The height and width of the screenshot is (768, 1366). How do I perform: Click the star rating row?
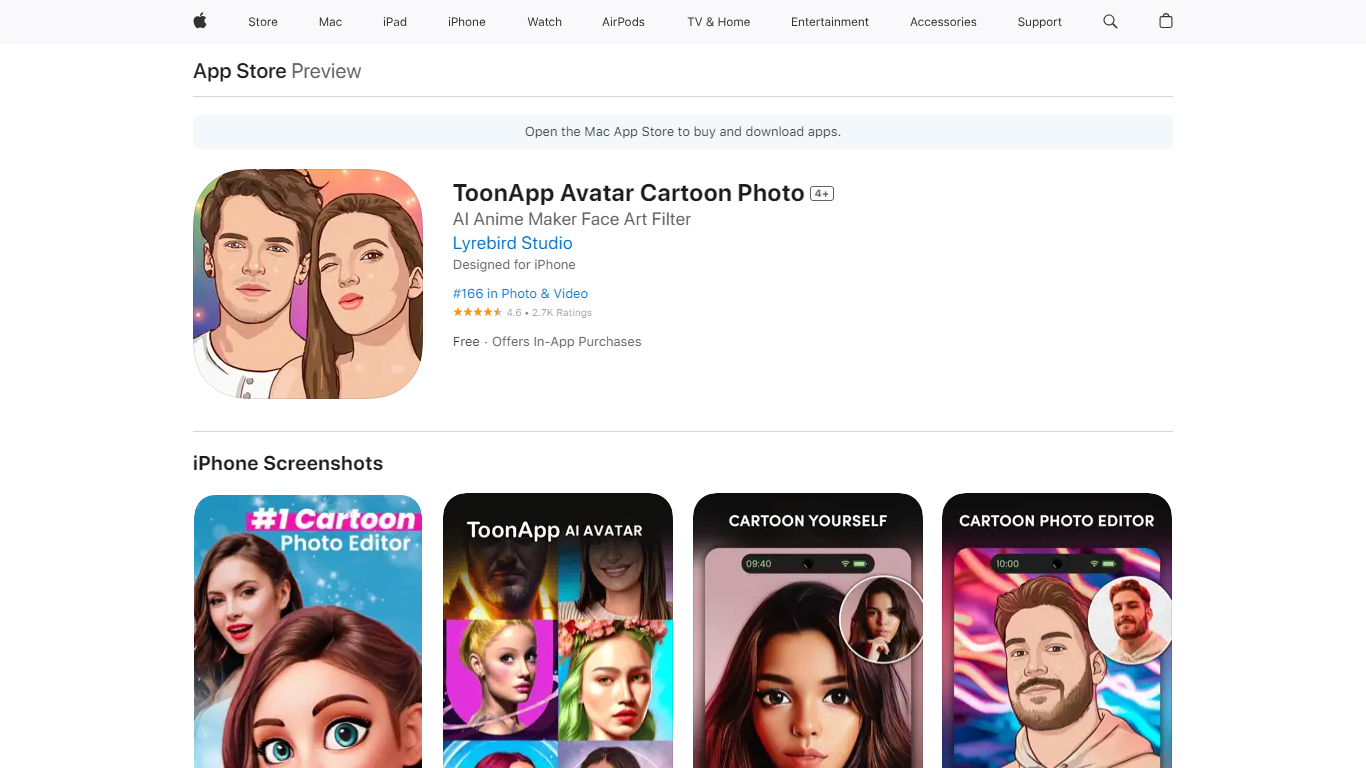tap(478, 313)
